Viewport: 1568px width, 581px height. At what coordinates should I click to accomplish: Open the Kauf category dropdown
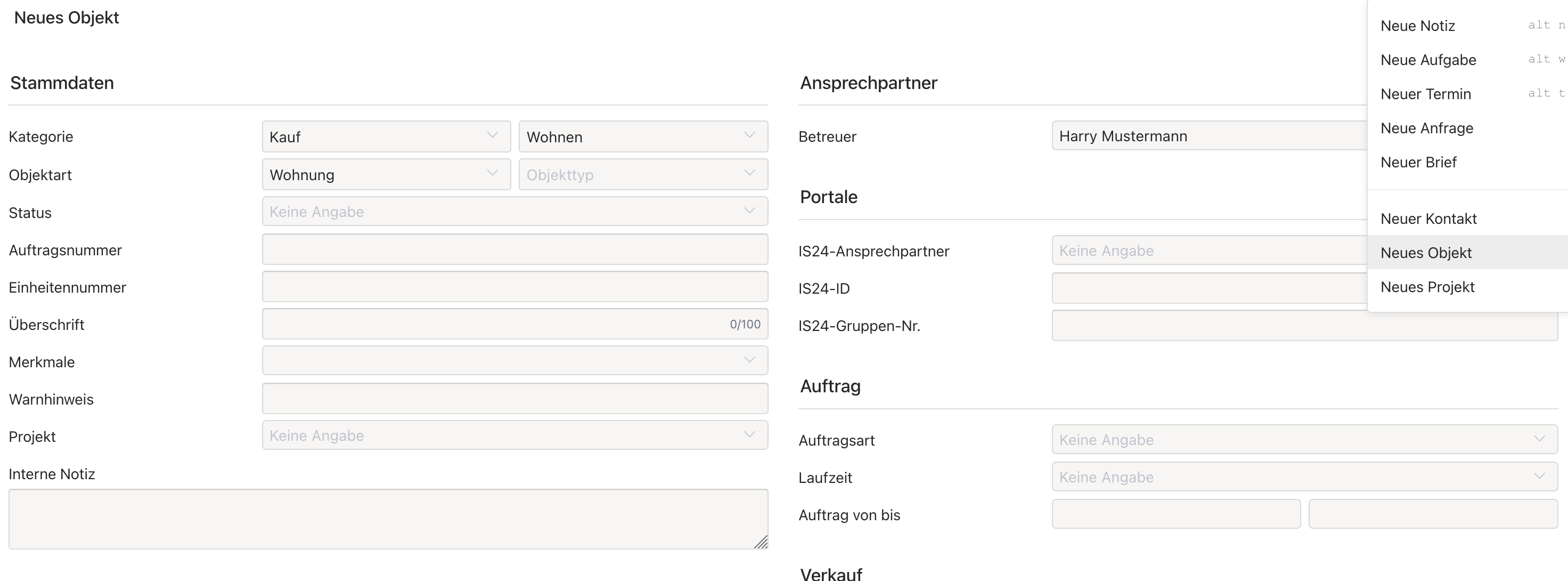[386, 136]
